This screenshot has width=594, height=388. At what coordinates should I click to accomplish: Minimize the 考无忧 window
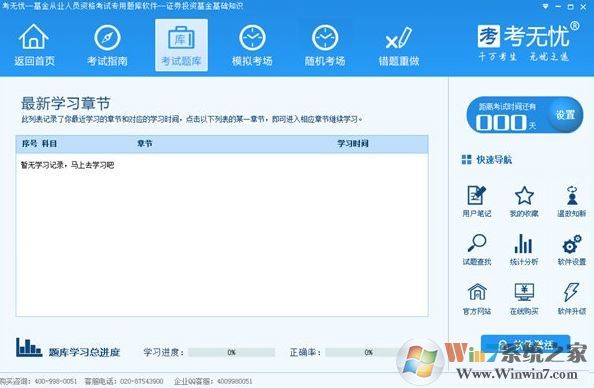click(x=558, y=6)
